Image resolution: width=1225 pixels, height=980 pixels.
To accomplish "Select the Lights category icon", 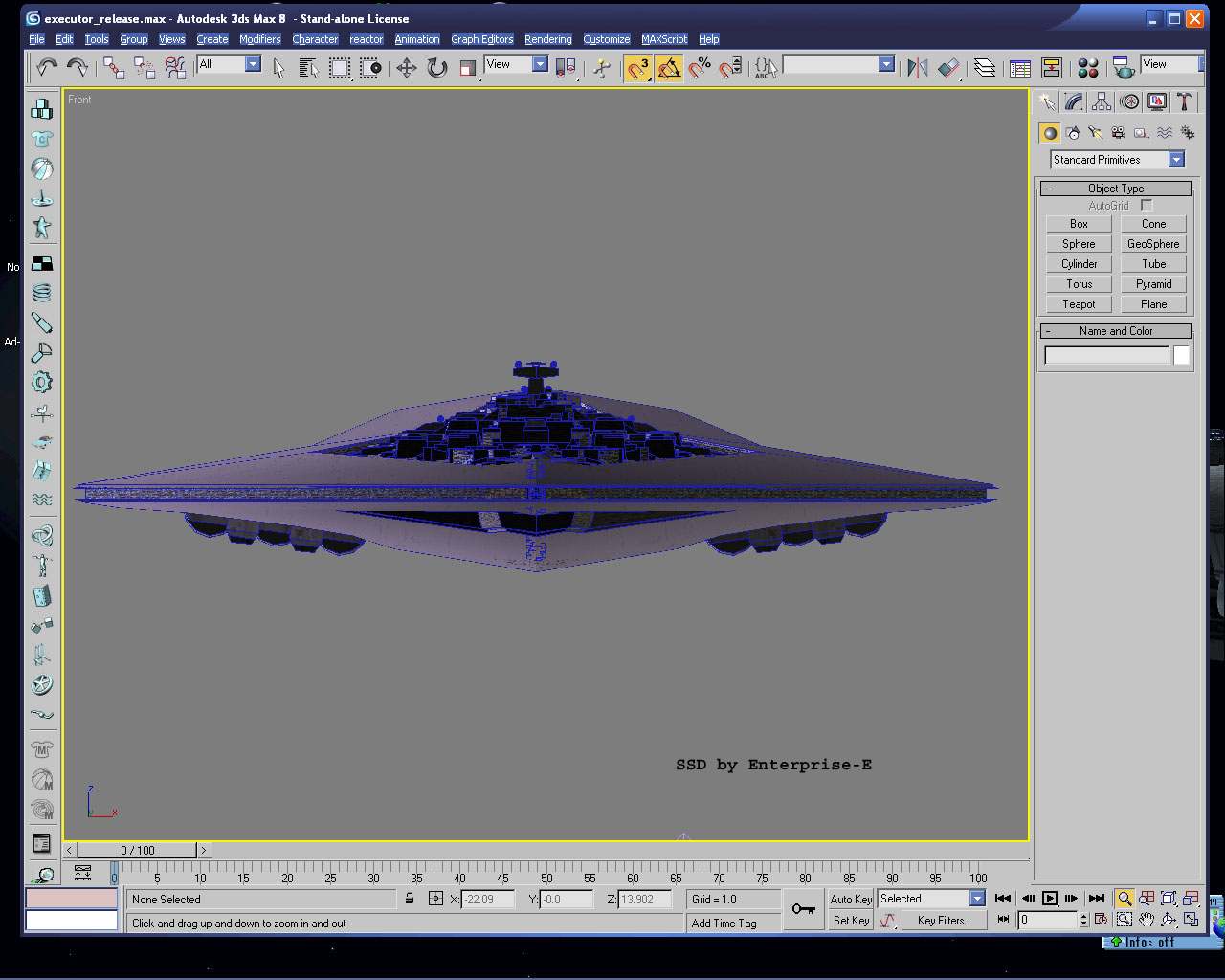I will coord(1096,133).
